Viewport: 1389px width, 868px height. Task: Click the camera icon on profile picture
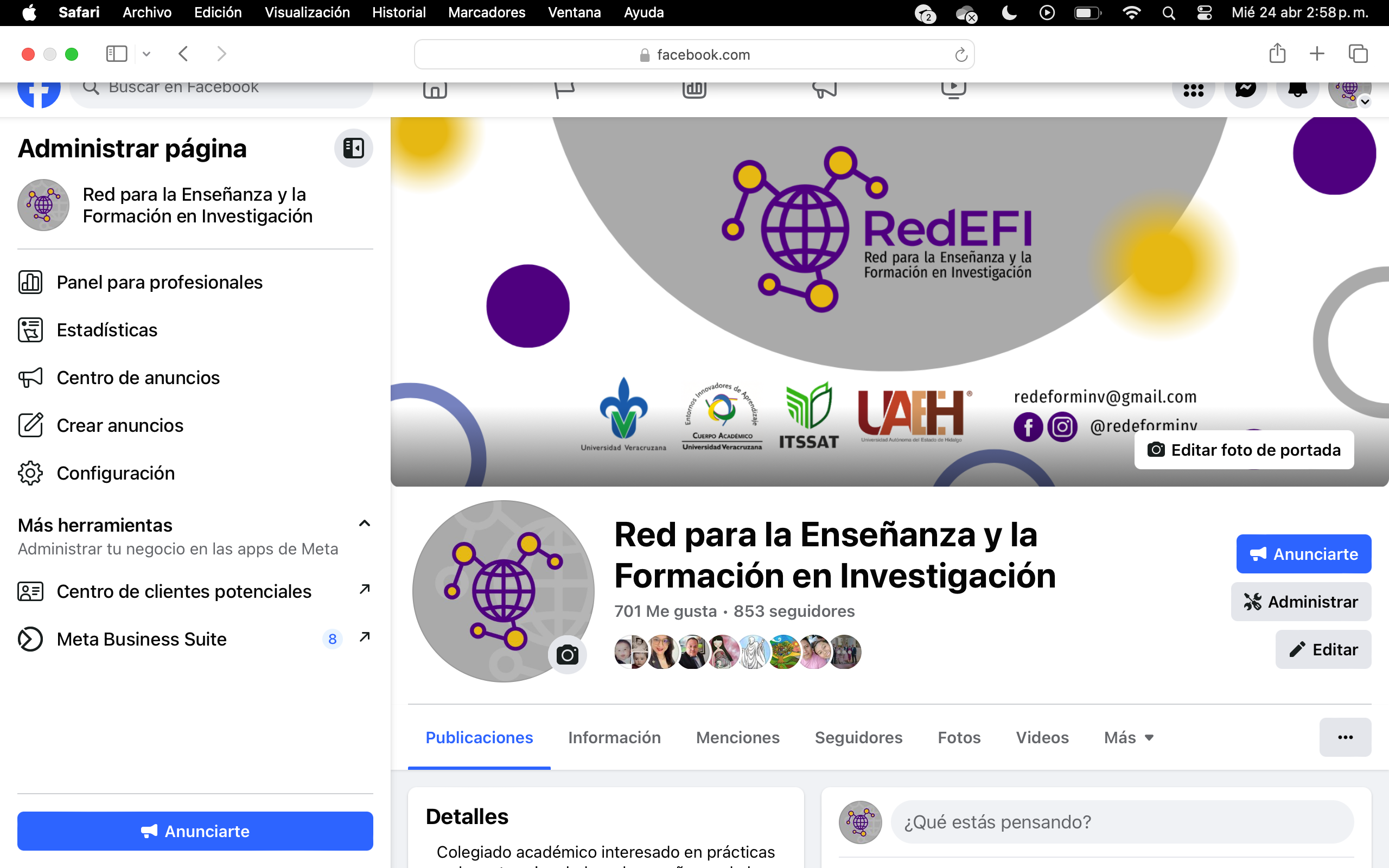pyautogui.click(x=567, y=654)
